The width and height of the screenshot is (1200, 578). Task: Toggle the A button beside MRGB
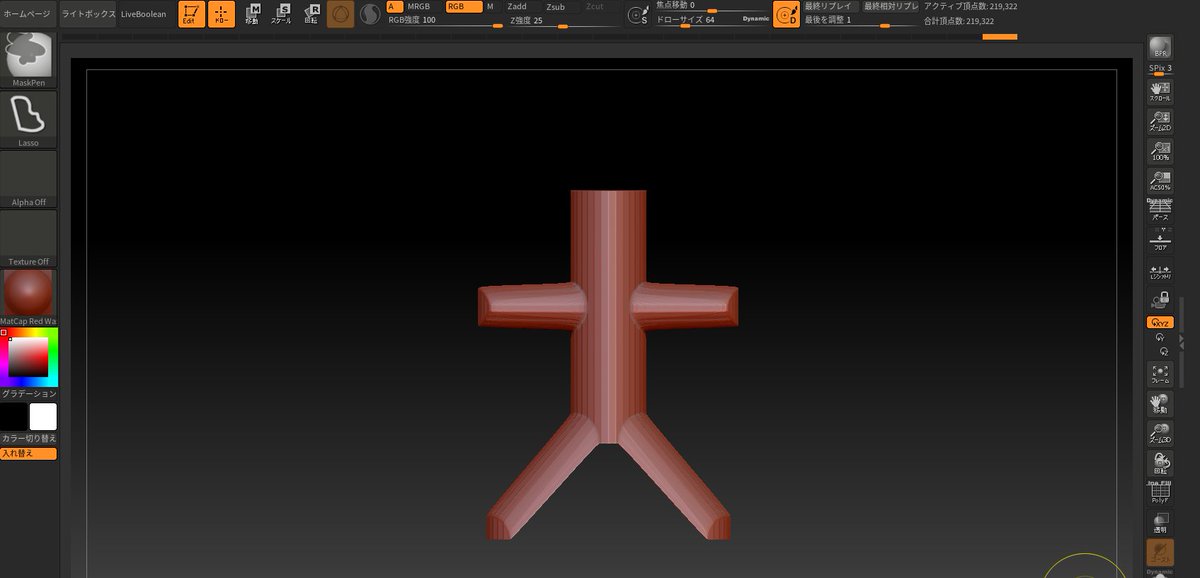[393, 7]
